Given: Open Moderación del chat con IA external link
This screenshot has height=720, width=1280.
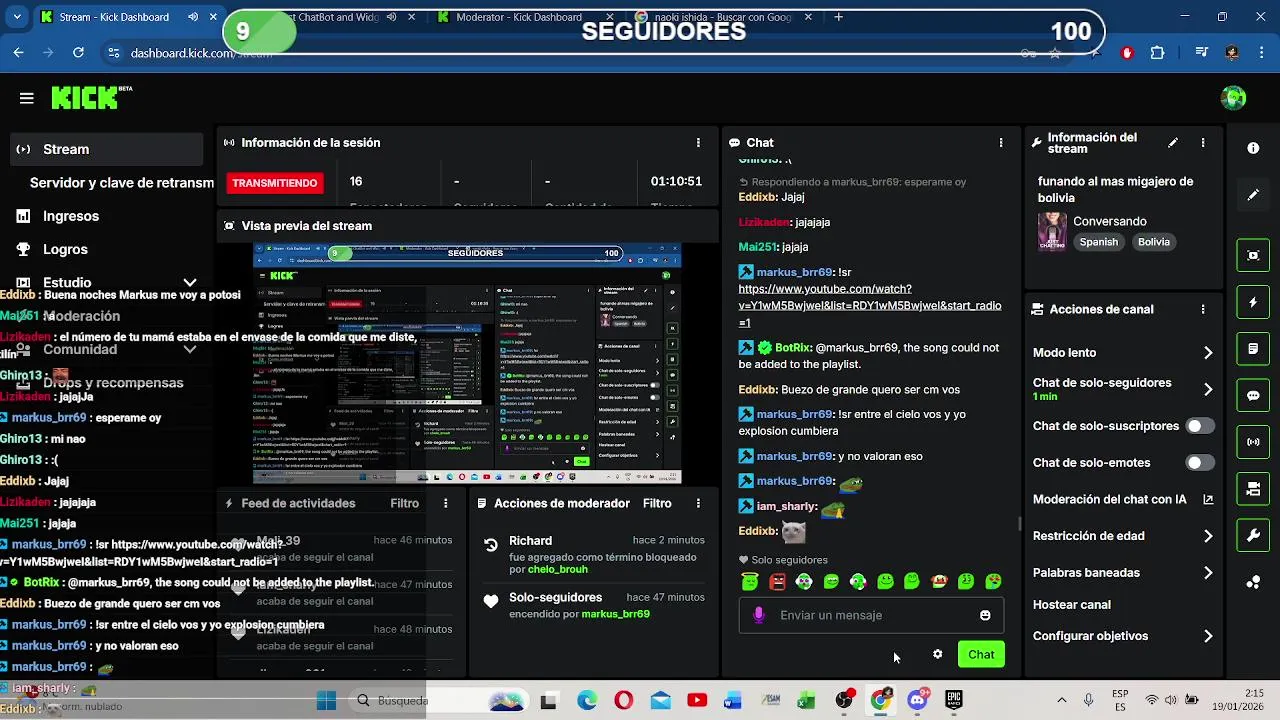Looking at the screenshot, I should pos(1208,499).
